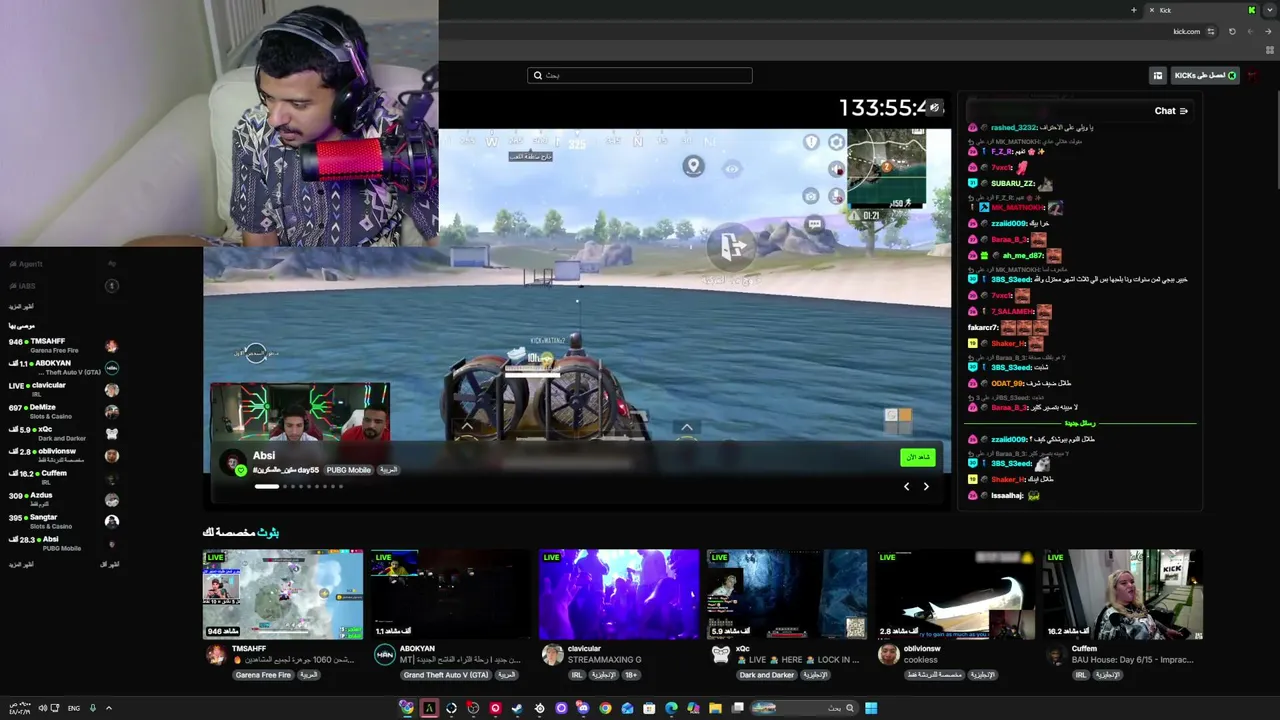Select the Grand Theft Auto V tag

pyautogui.click(x=446, y=675)
